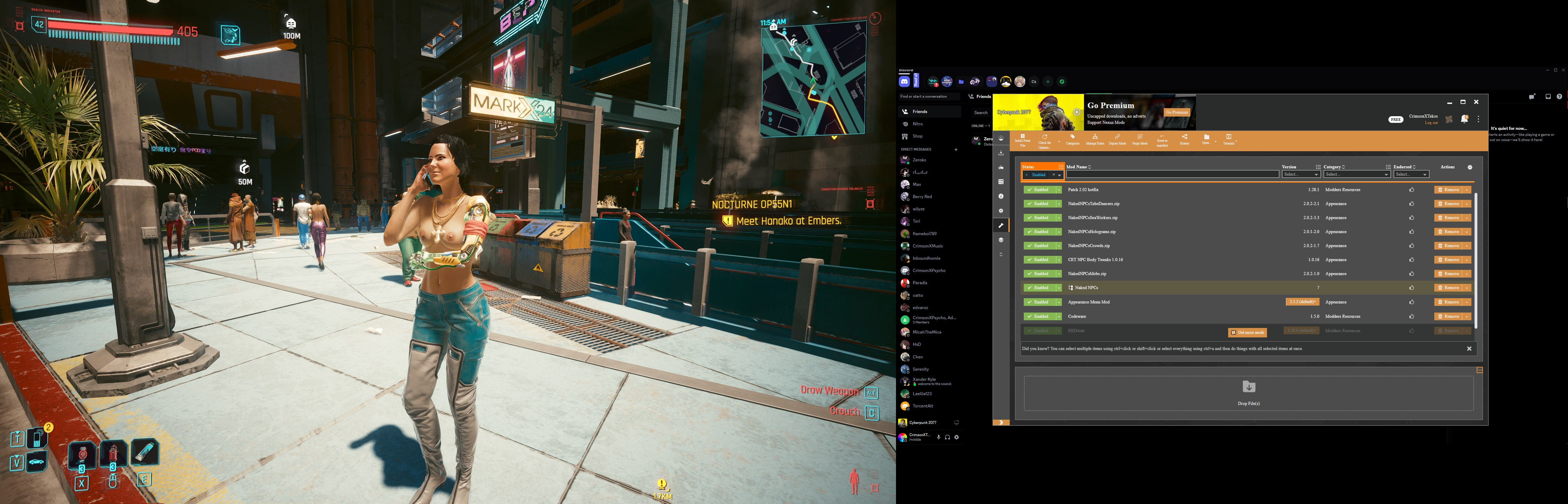Viewport: 1568px width, 504px height.
Task: Open the Vortex three-dot menu
Action: coord(1478,119)
